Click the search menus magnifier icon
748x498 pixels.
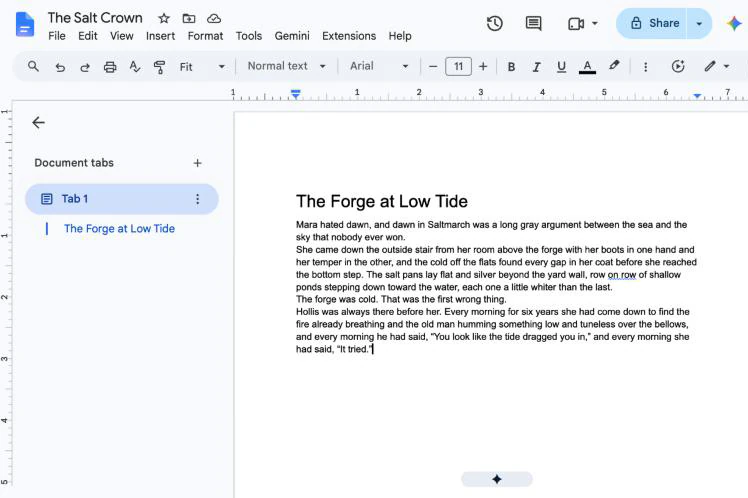pyautogui.click(x=33, y=66)
